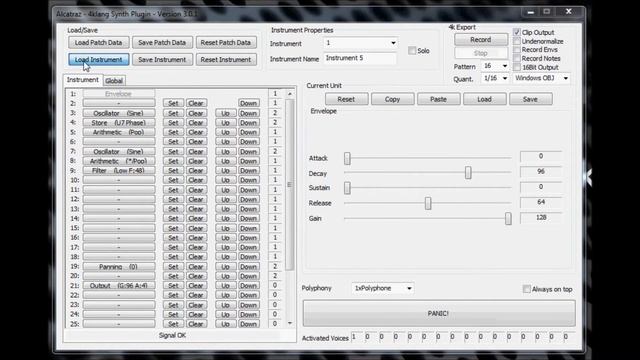The height and width of the screenshot is (360, 640).
Task: Click the Attack value field showing 0
Action: point(541,156)
